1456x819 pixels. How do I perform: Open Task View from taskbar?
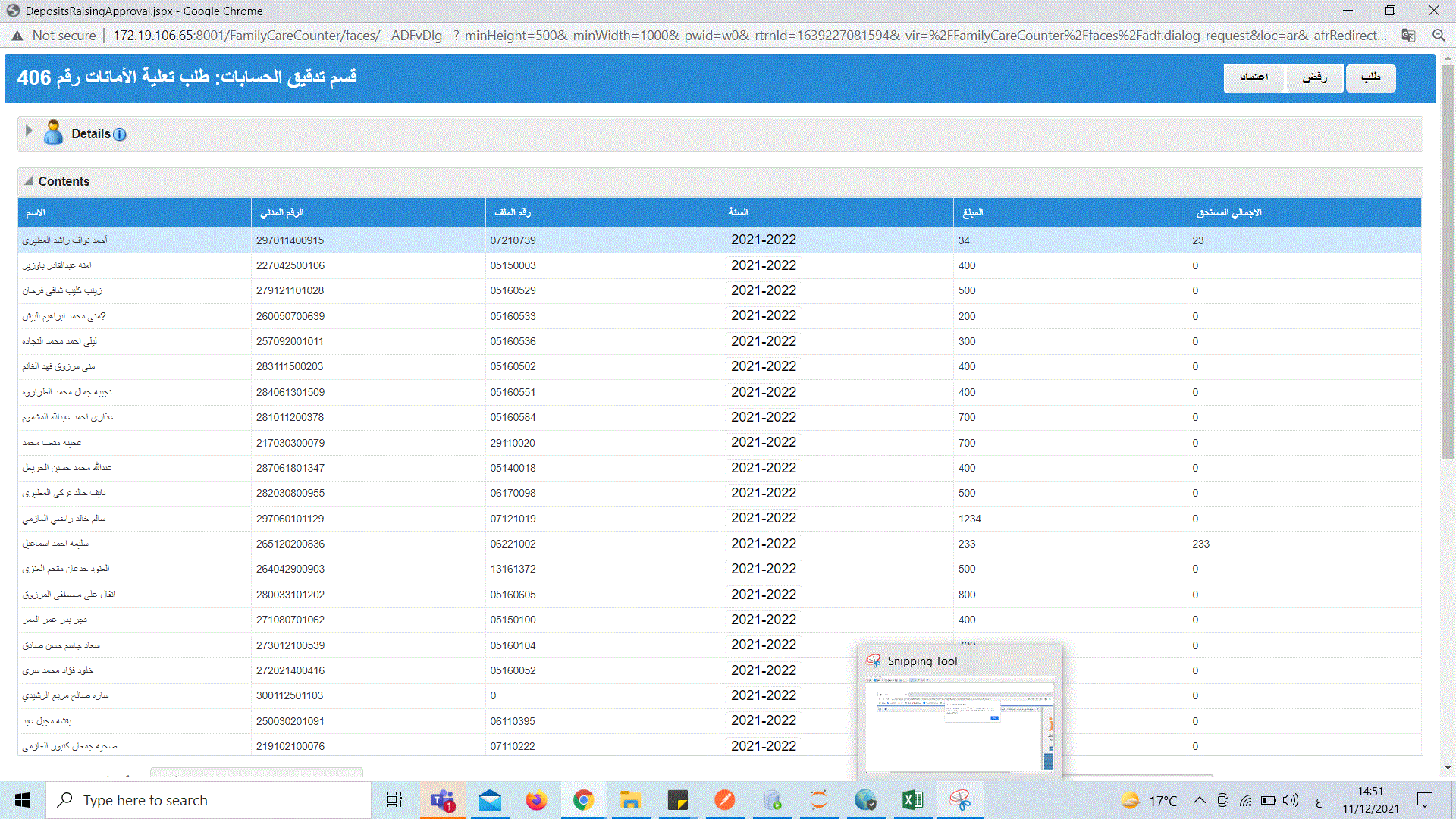tap(394, 800)
